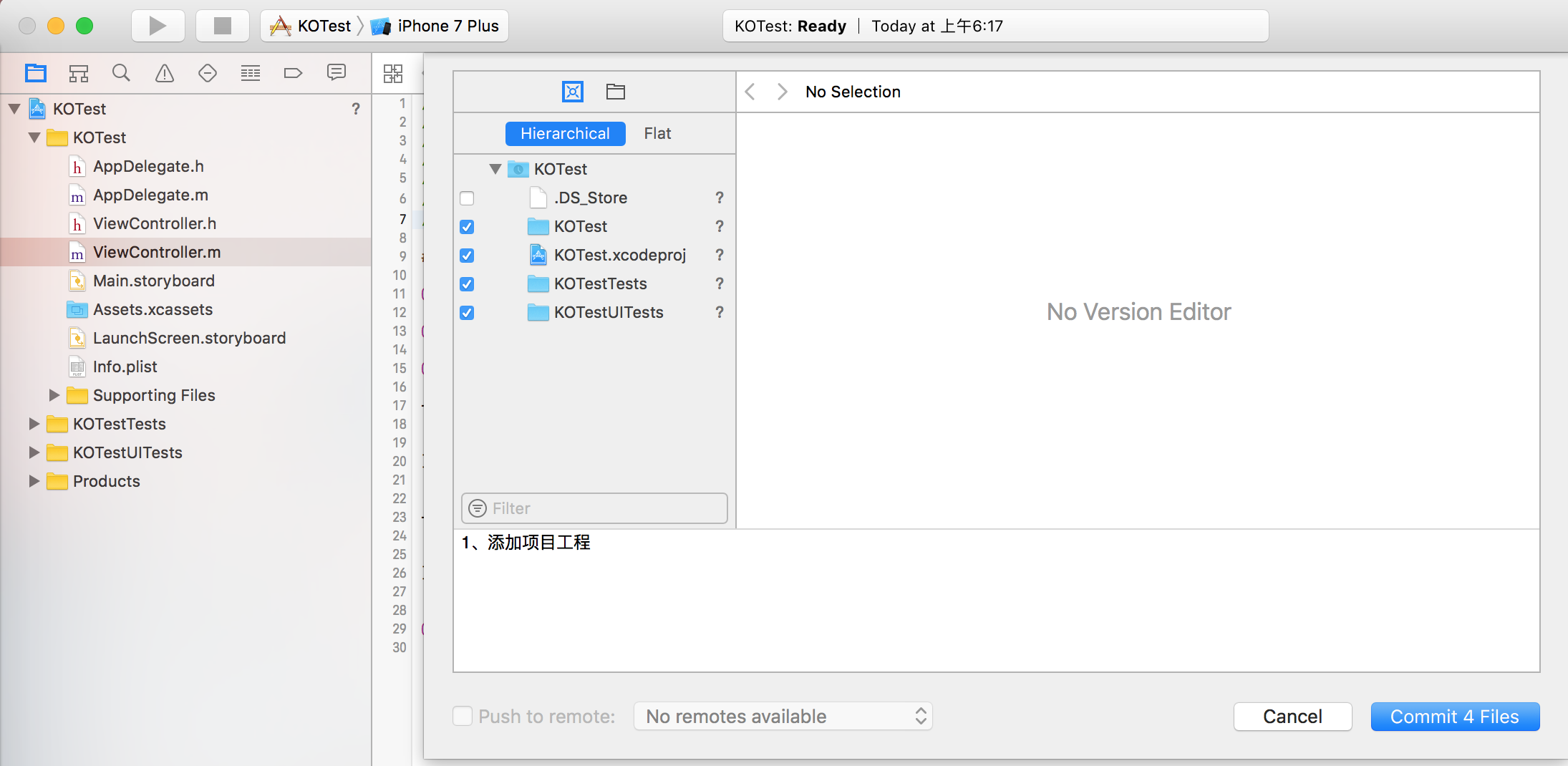This screenshot has width=1568, height=766.
Task: Stop the running task with the Stop button
Action: [x=223, y=26]
